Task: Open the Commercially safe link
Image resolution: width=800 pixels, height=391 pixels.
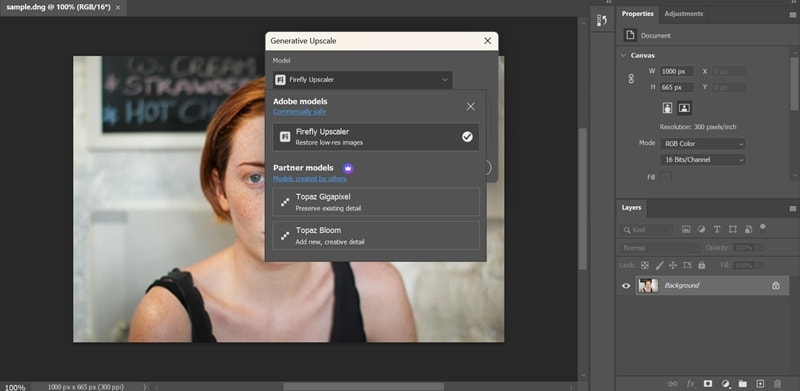Action: pos(299,112)
